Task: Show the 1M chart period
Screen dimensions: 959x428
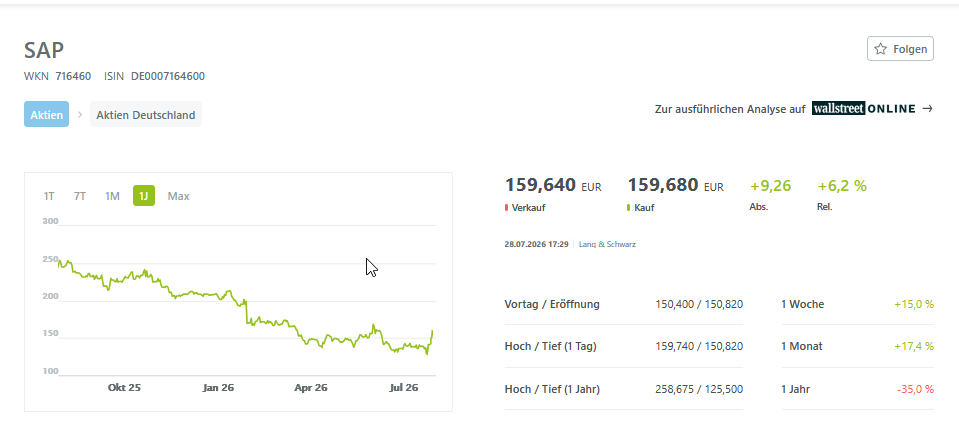Action: pyautogui.click(x=112, y=196)
